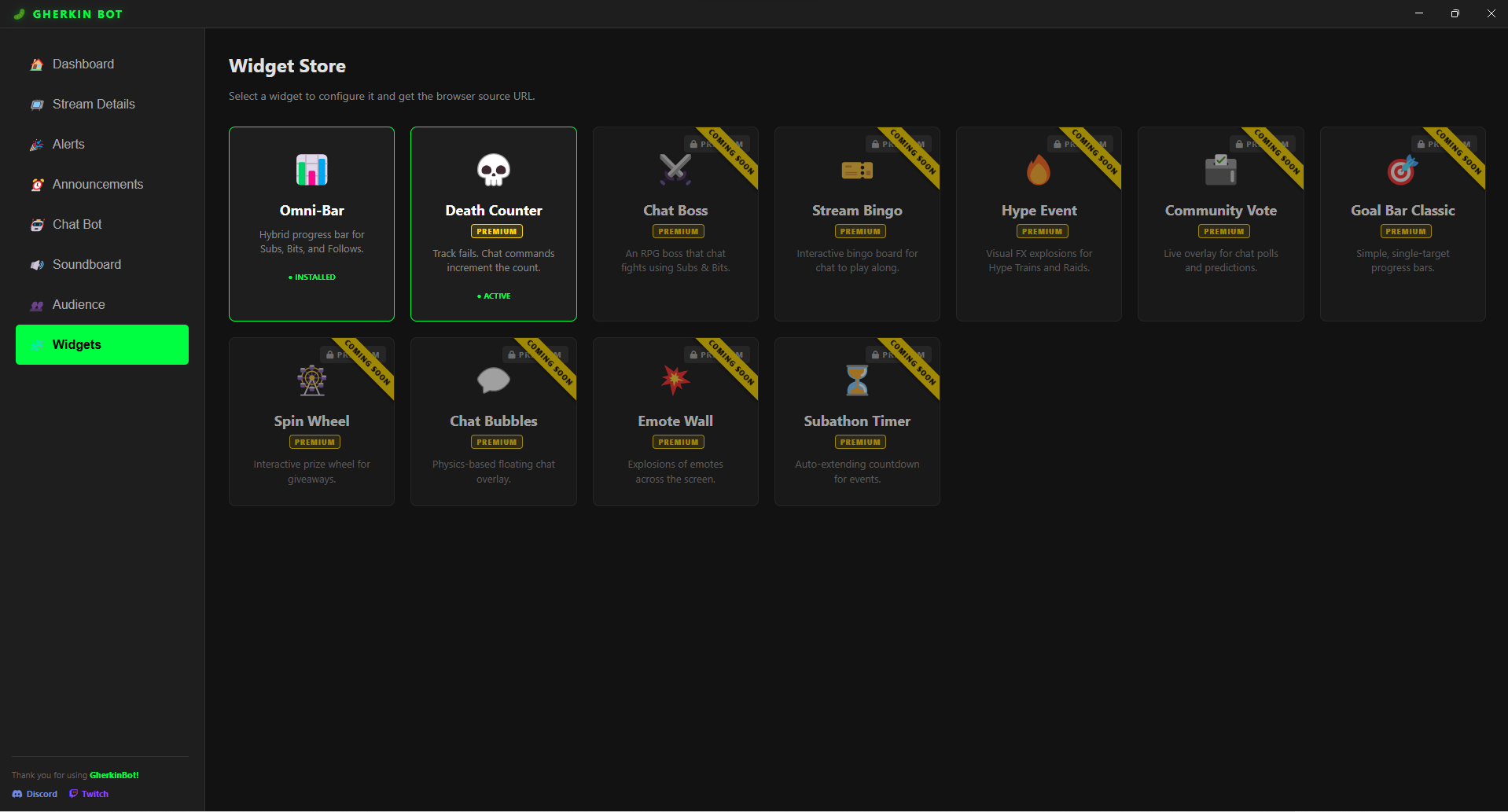Screen dimensions: 1508x812
Task: Open the Dashboard from the sidebar
Action: [x=83, y=64]
